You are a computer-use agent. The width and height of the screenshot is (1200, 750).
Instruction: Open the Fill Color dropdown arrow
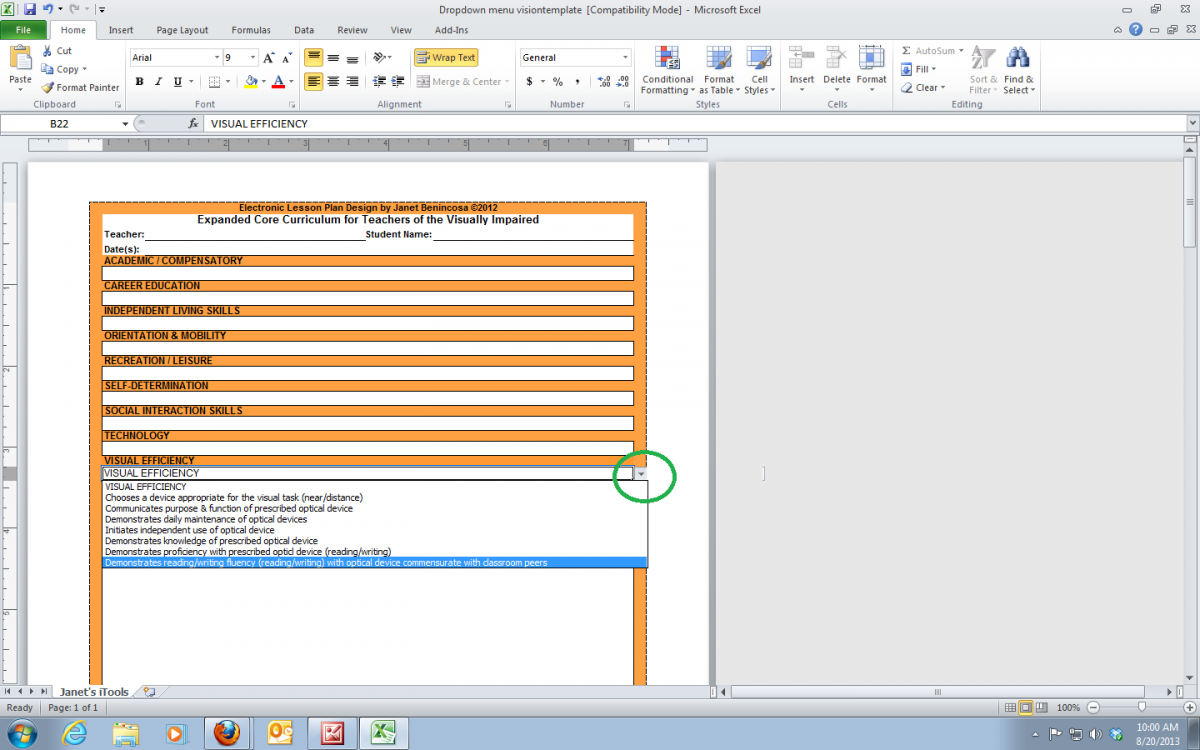(262, 81)
